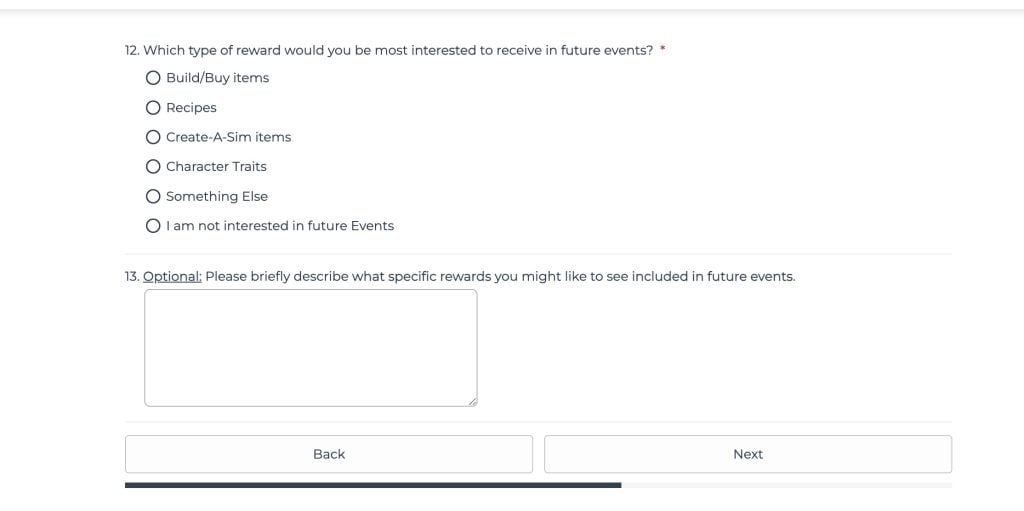This screenshot has width=1024, height=511.
Task: Click the "Recipes" label text
Action: click(x=191, y=108)
